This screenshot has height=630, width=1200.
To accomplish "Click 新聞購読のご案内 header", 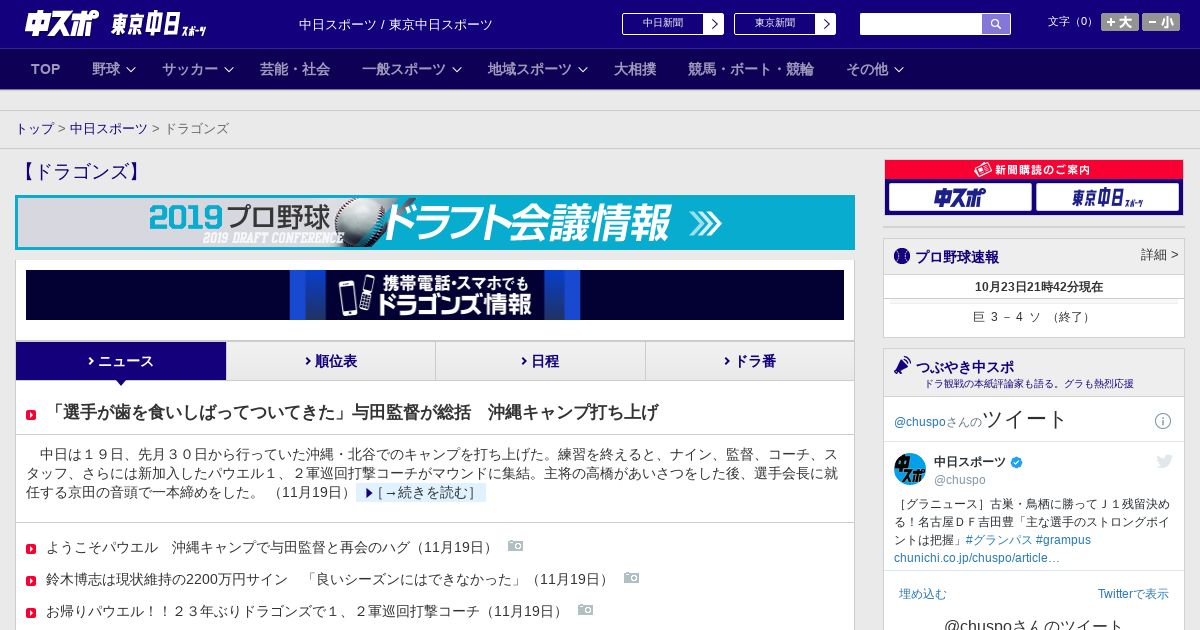I will point(1034,170).
